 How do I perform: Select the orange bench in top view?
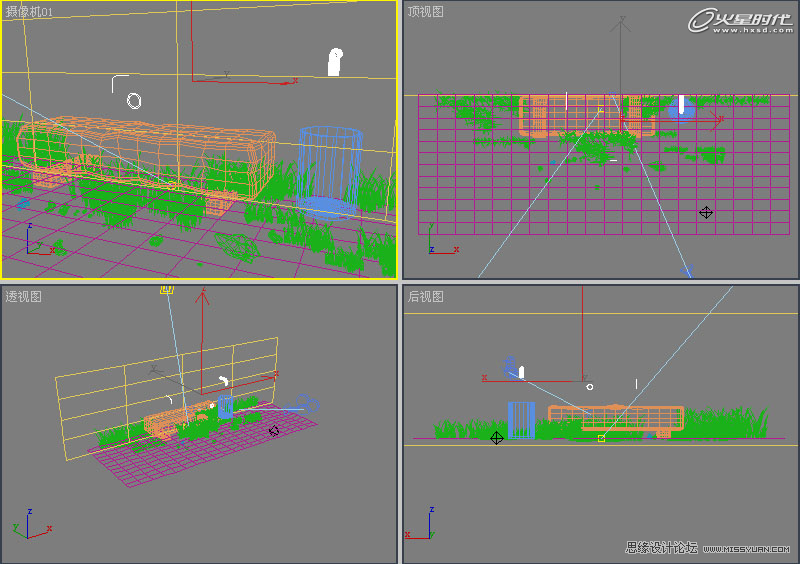point(587,116)
